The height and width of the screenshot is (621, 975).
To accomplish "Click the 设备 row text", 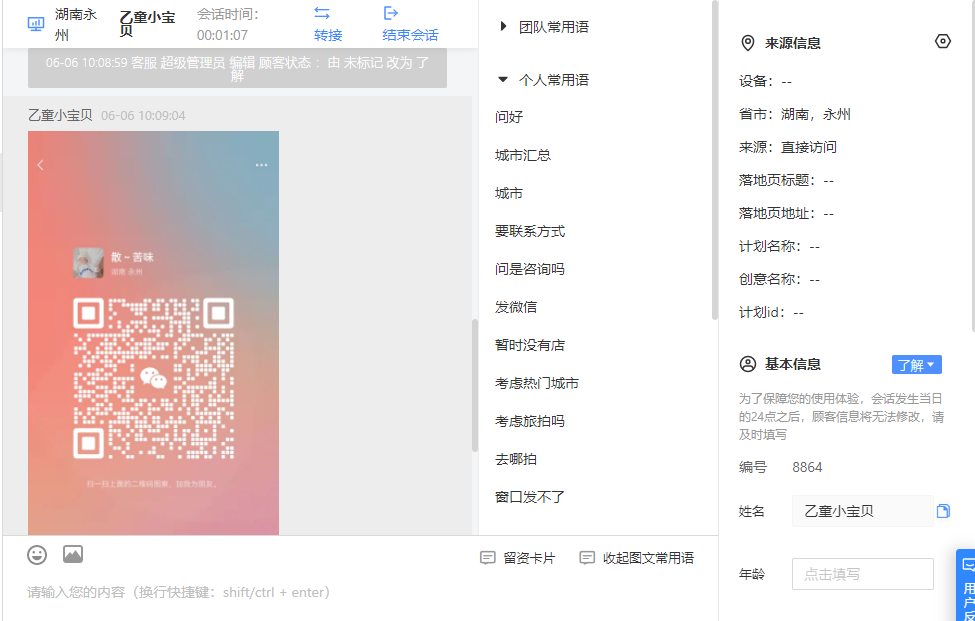I will [x=765, y=81].
